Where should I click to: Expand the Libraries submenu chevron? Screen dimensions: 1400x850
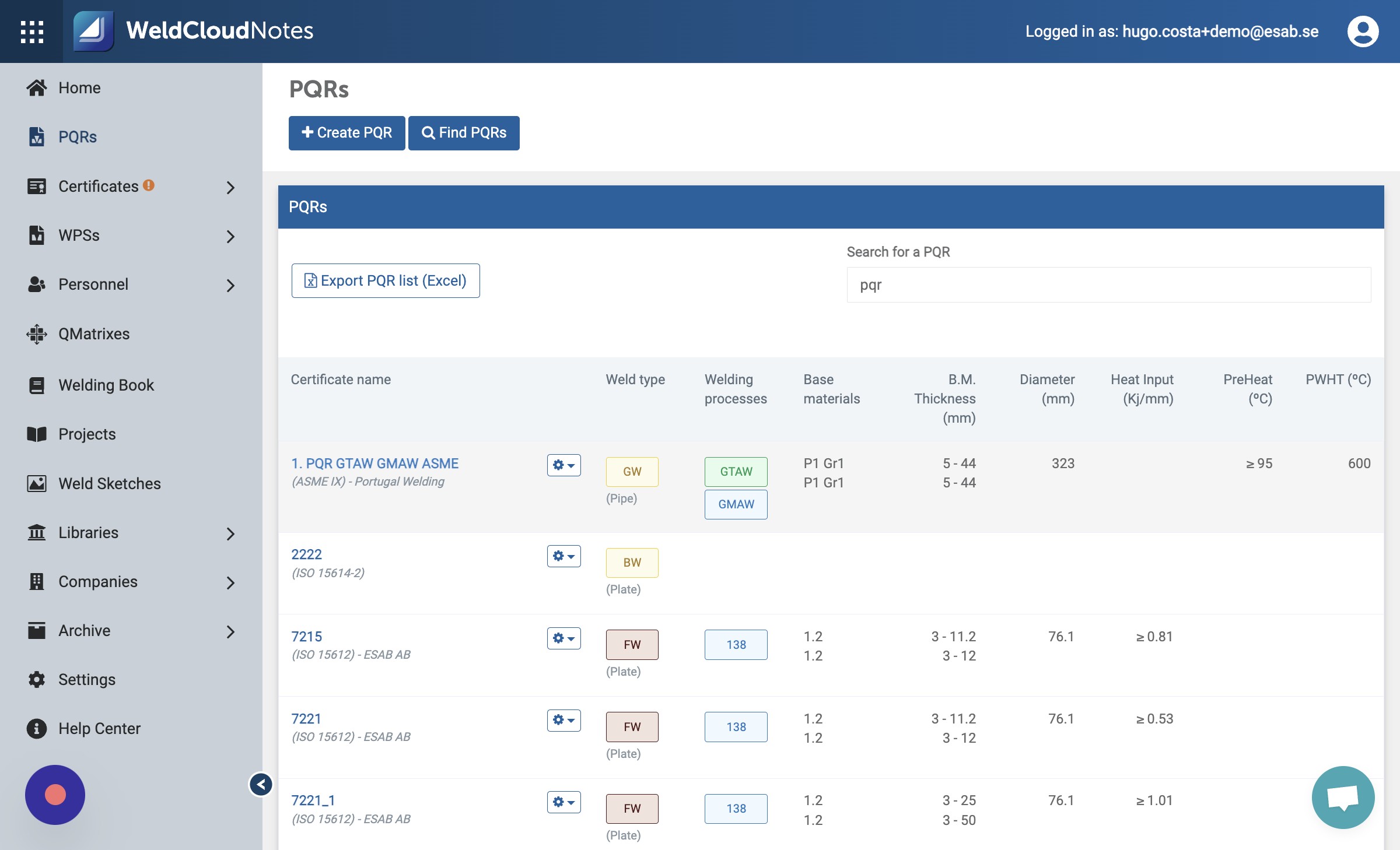click(230, 533)
